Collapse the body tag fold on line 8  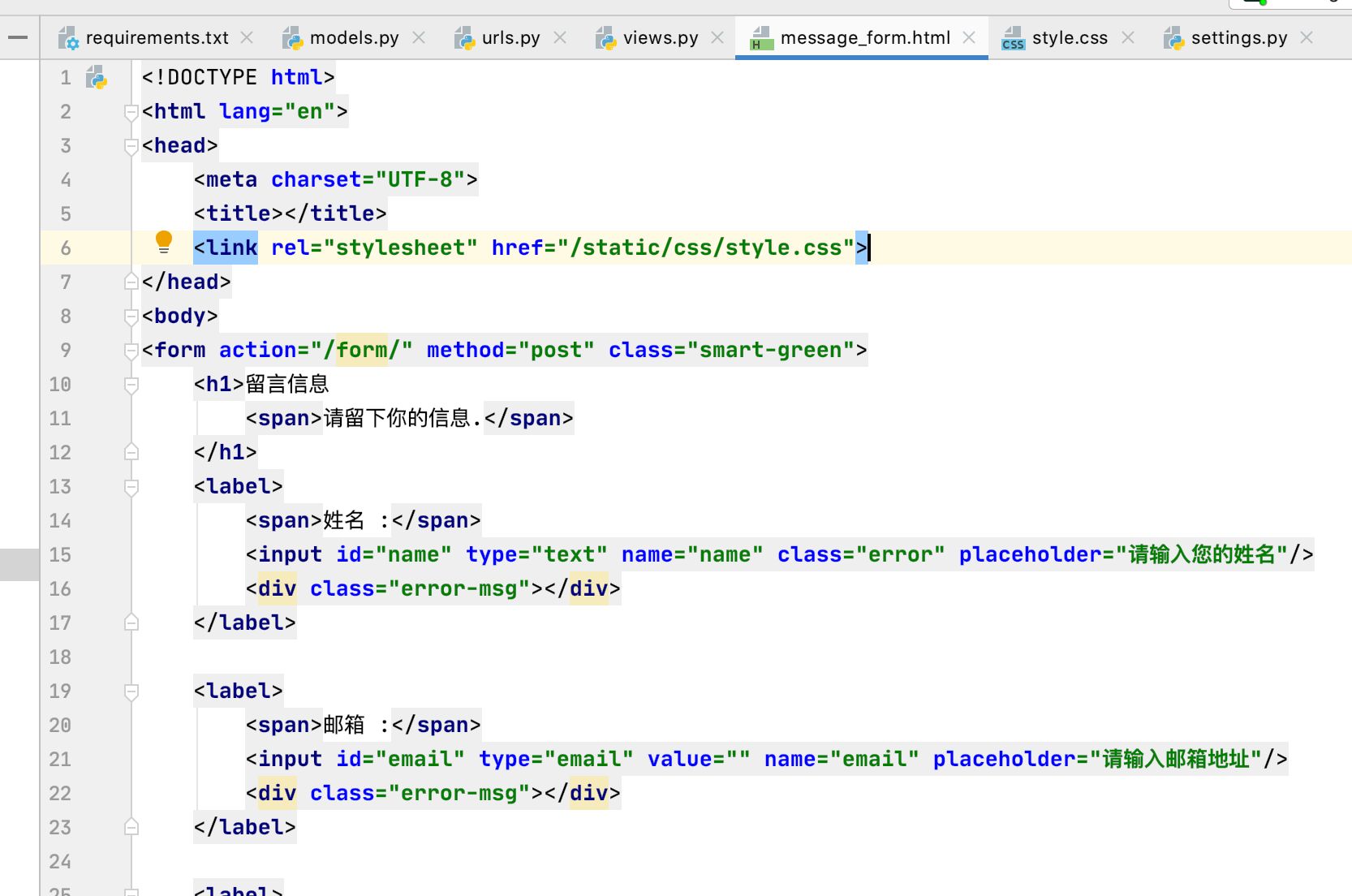[131, 317]
